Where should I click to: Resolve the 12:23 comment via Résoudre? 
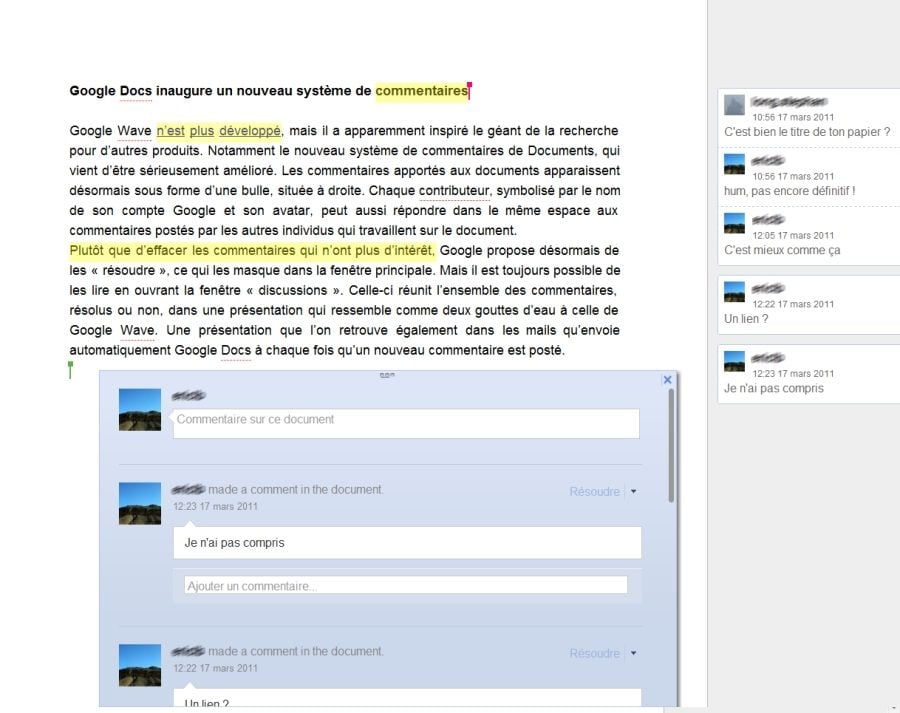pos(595,491)
